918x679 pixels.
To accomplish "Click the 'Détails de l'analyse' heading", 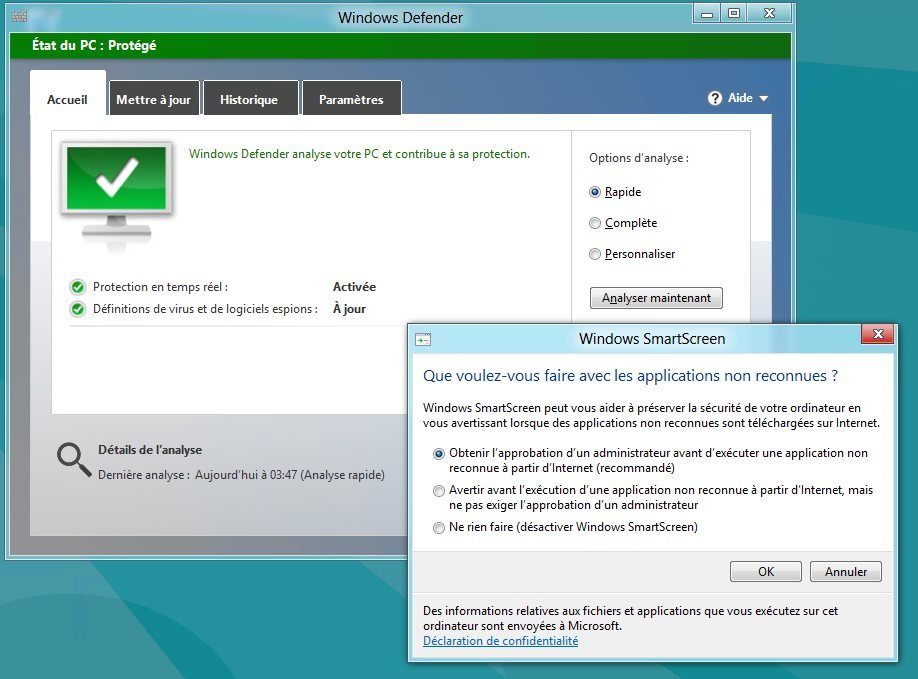I will tap(150, 450).
